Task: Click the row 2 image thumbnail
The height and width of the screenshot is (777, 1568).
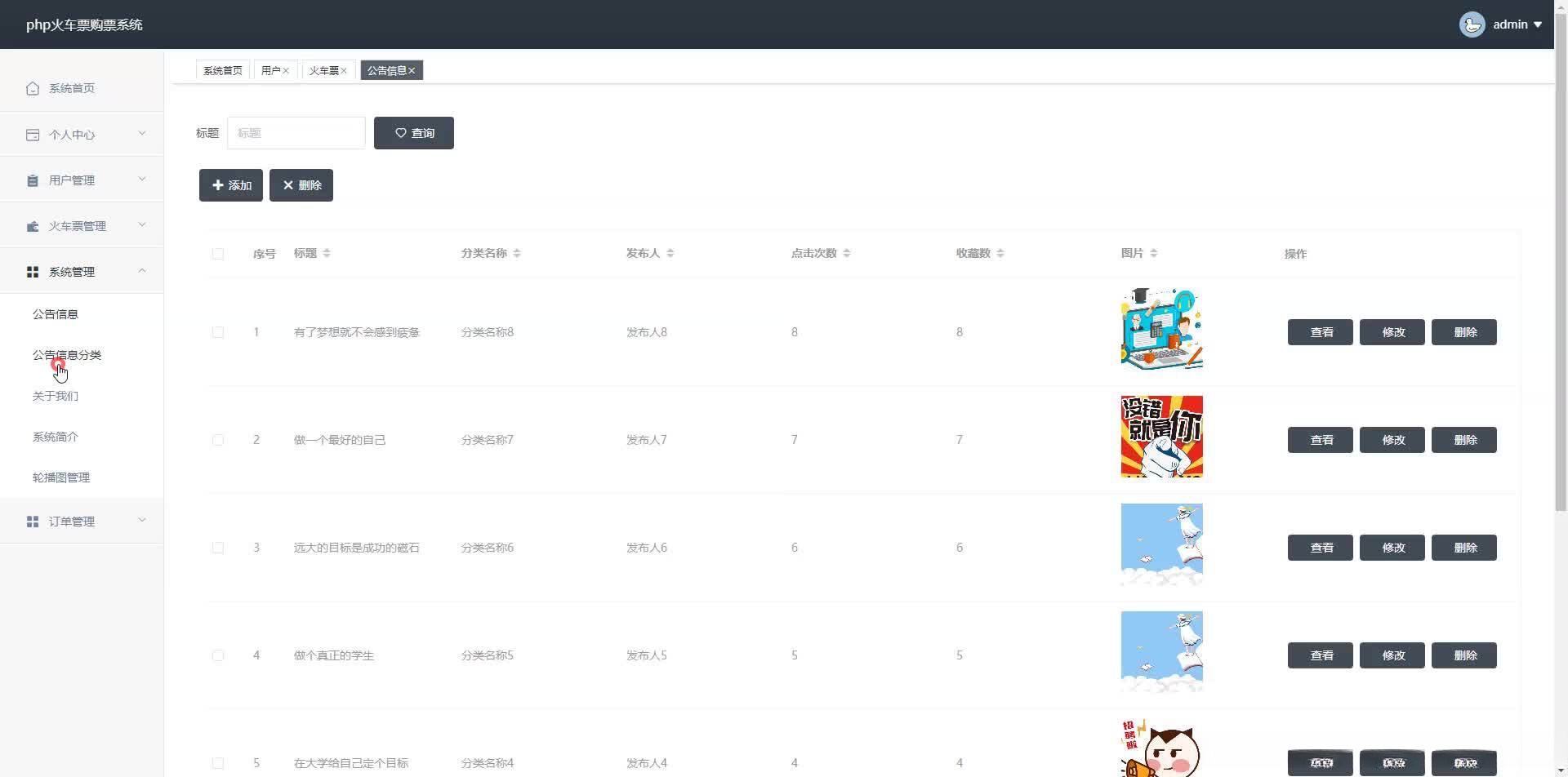Action: pos(1162,437)
